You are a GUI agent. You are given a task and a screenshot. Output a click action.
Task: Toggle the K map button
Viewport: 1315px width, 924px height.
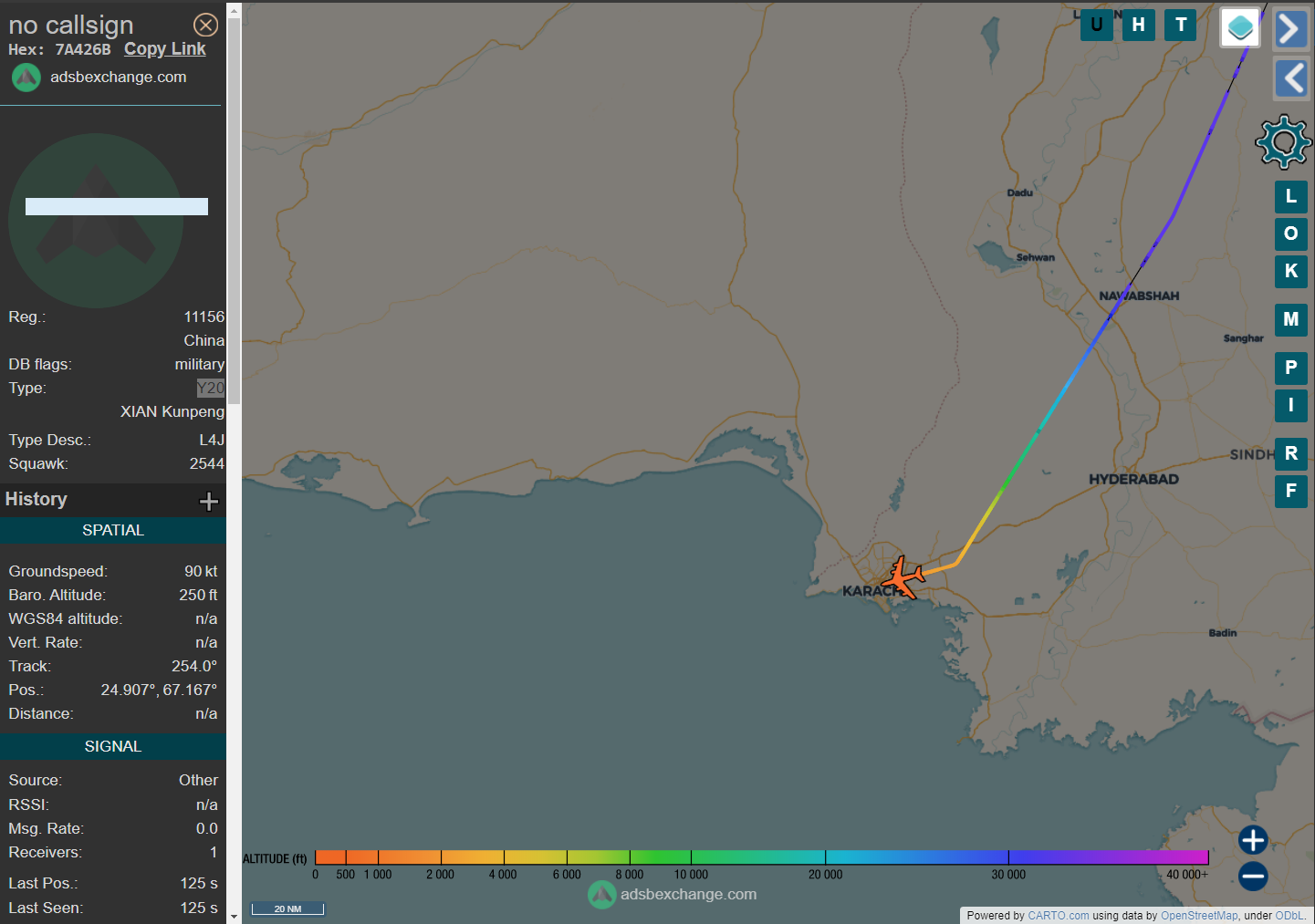point(1291,271)
